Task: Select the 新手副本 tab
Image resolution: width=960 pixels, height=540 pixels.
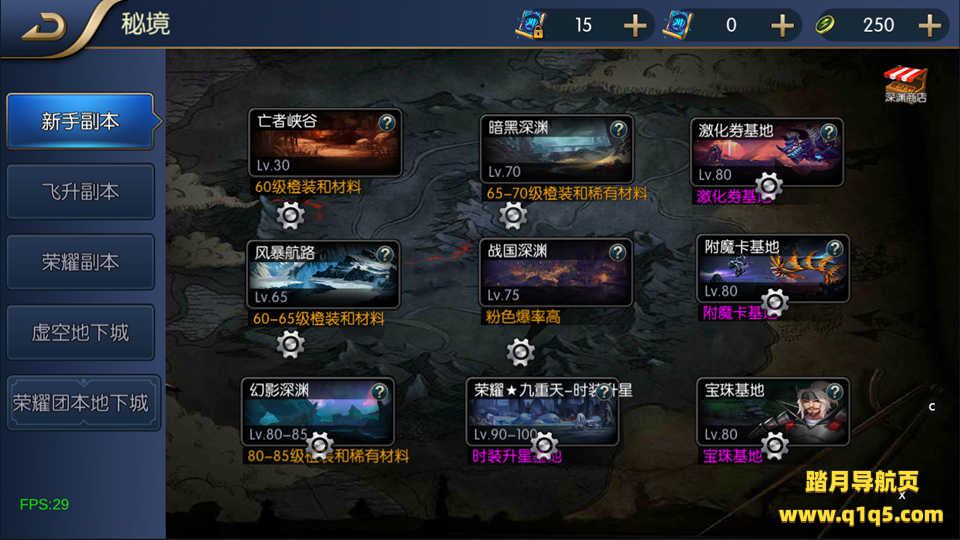Action: click(x=80, y=121)
